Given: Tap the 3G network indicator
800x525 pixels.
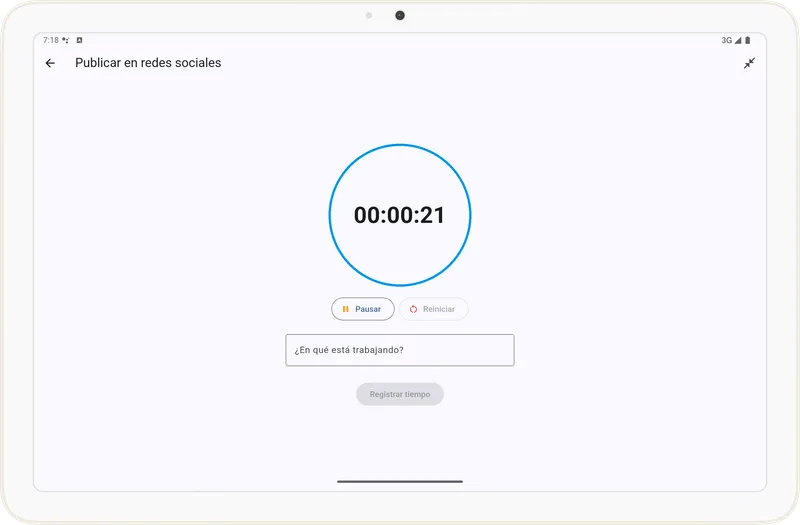Looking at the screenshot, I should 726,41.
